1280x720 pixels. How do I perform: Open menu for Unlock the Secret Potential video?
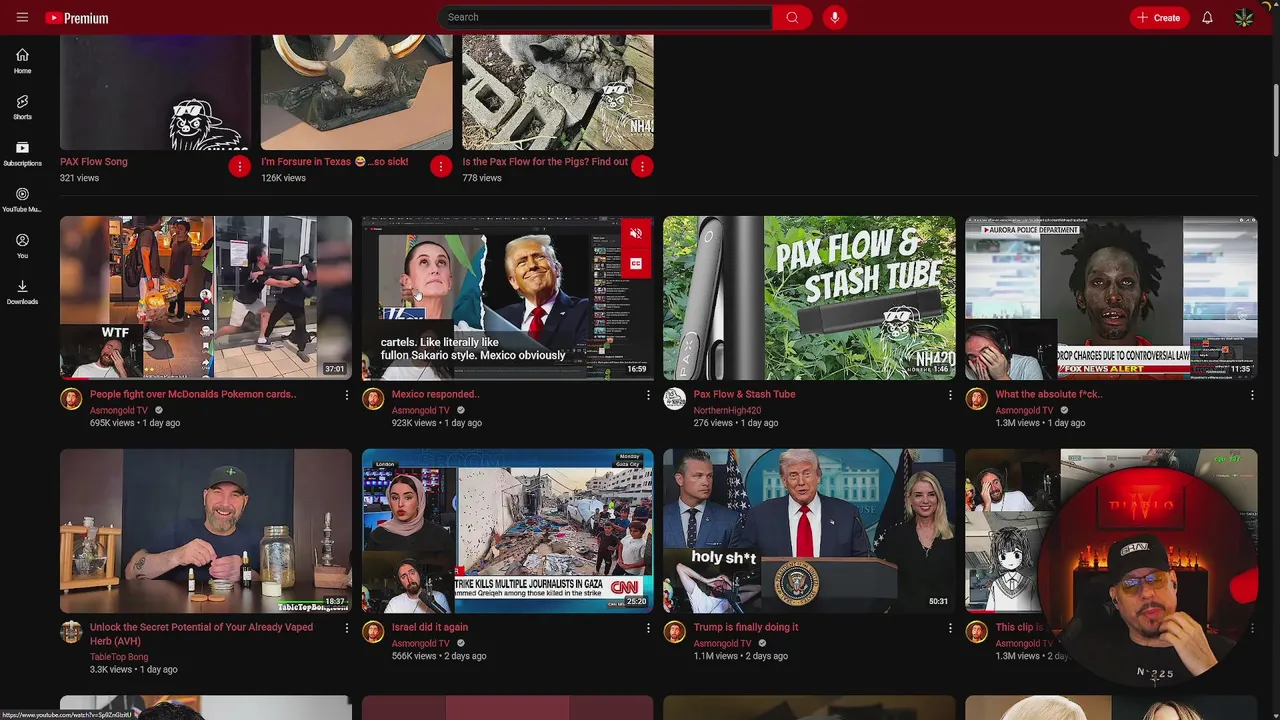(347, 628)
